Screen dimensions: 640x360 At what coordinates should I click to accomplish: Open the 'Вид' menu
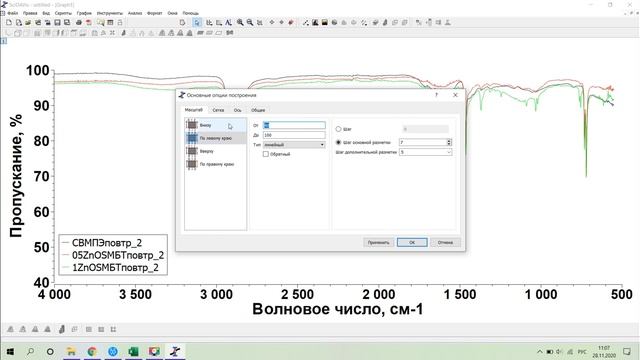tap(46, 13)
